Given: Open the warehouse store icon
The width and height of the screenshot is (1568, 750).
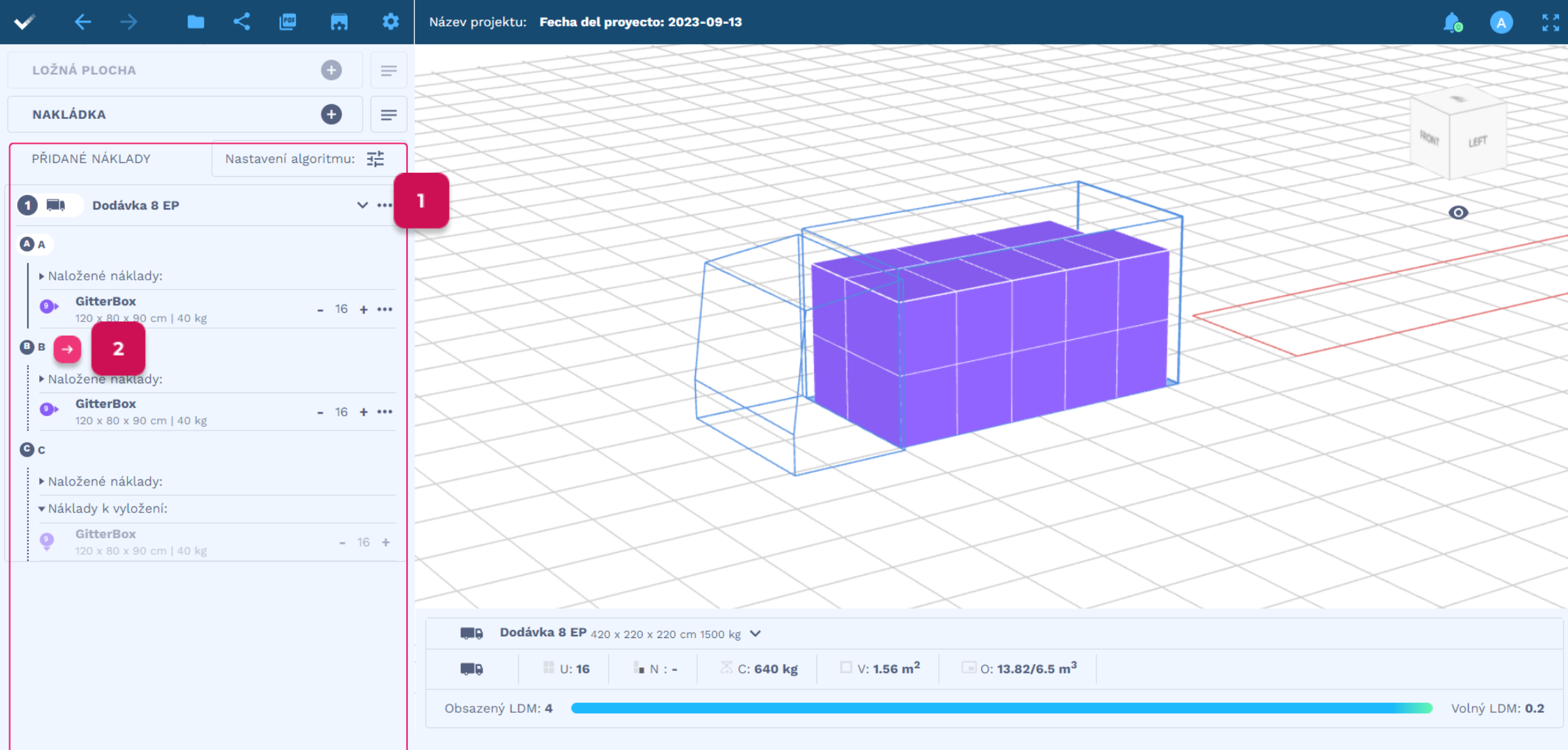Looking at the screenshot, I should [x=339, y=22].
